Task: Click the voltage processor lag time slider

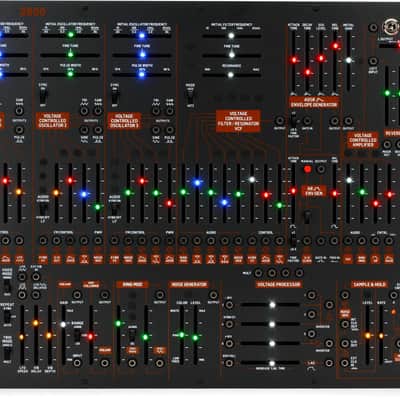Action: [270, 363]
